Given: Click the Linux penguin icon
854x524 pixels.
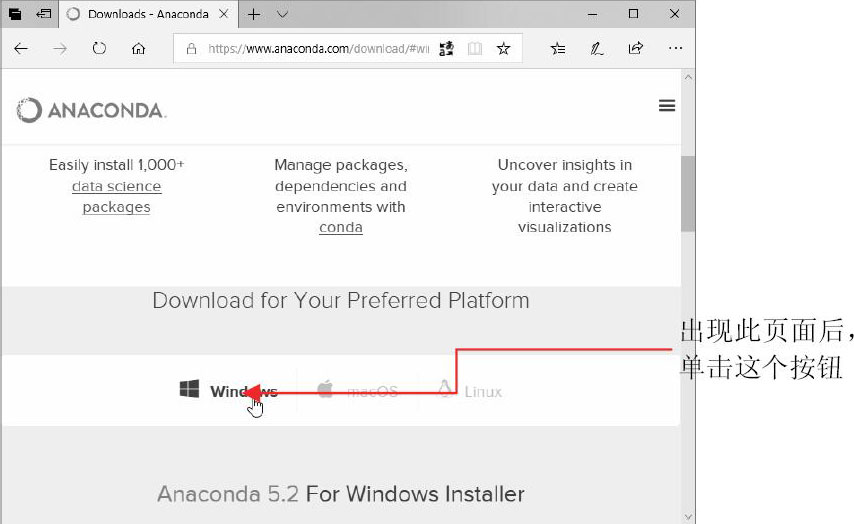Looking at the screenshot, I should coord(445,389).
